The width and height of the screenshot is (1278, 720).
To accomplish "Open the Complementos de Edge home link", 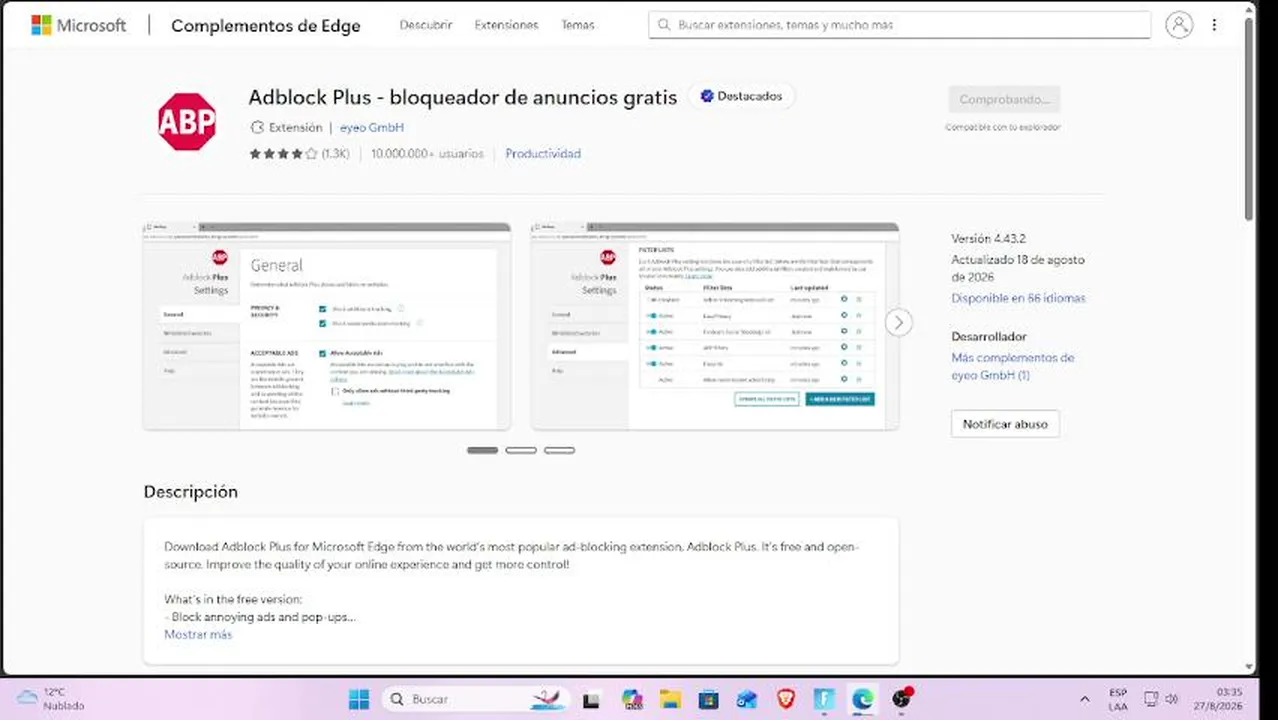I will pos(265,26).
